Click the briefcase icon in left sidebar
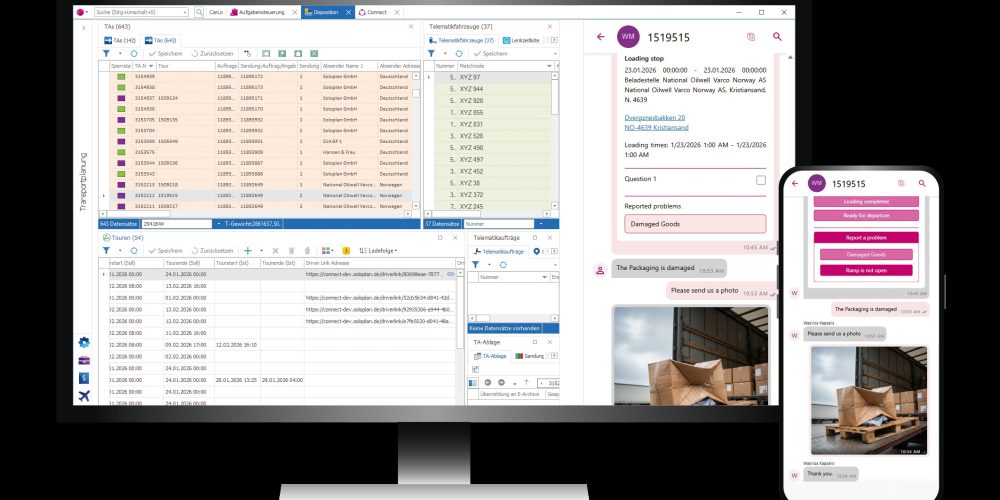 85,360
